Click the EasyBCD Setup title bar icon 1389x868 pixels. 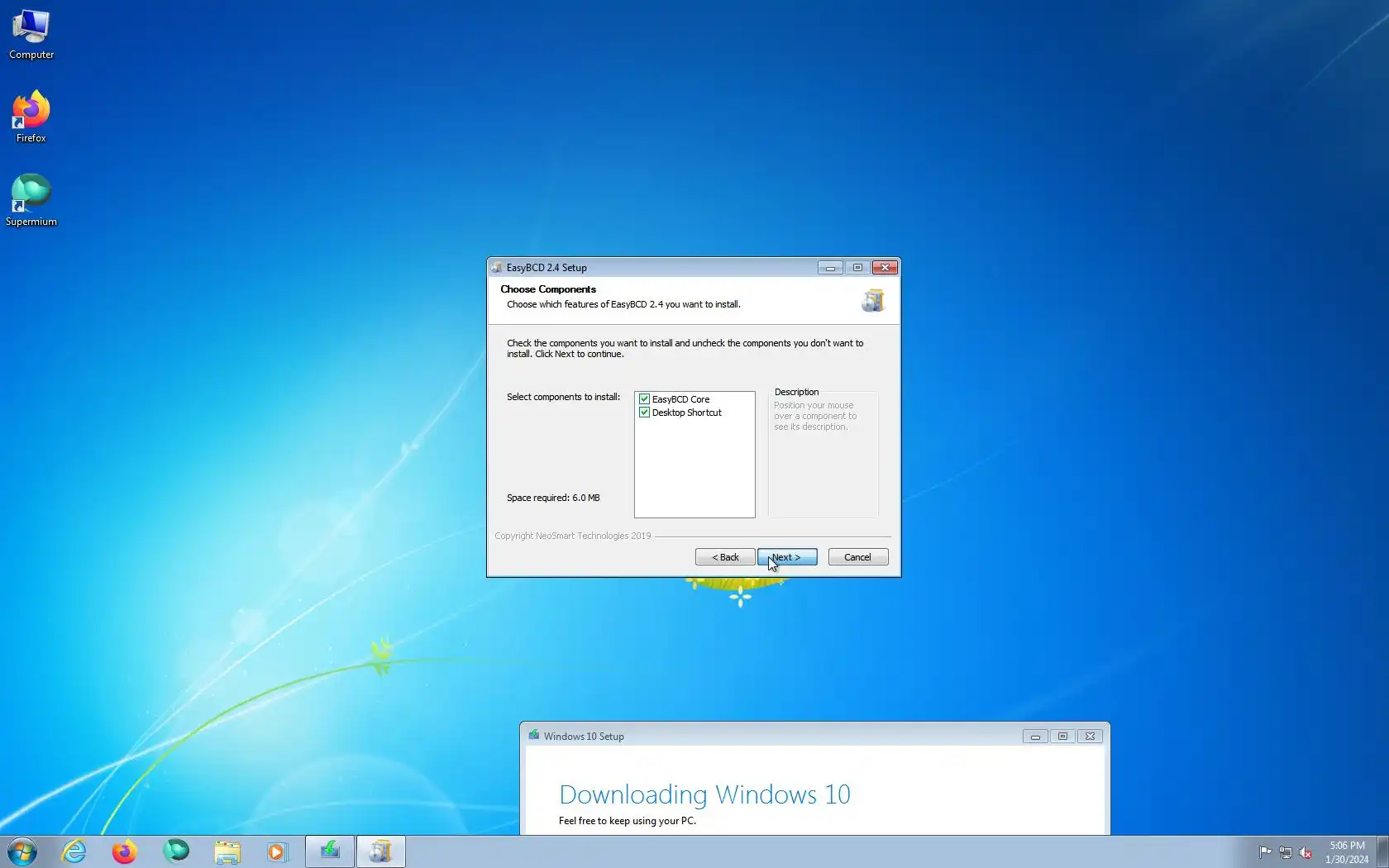[497, 268]
